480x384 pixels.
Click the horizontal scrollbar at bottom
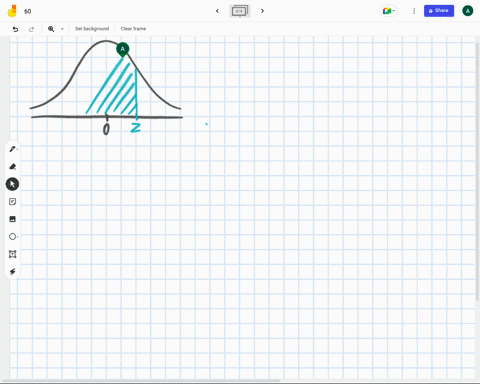[x=141, y=380]
